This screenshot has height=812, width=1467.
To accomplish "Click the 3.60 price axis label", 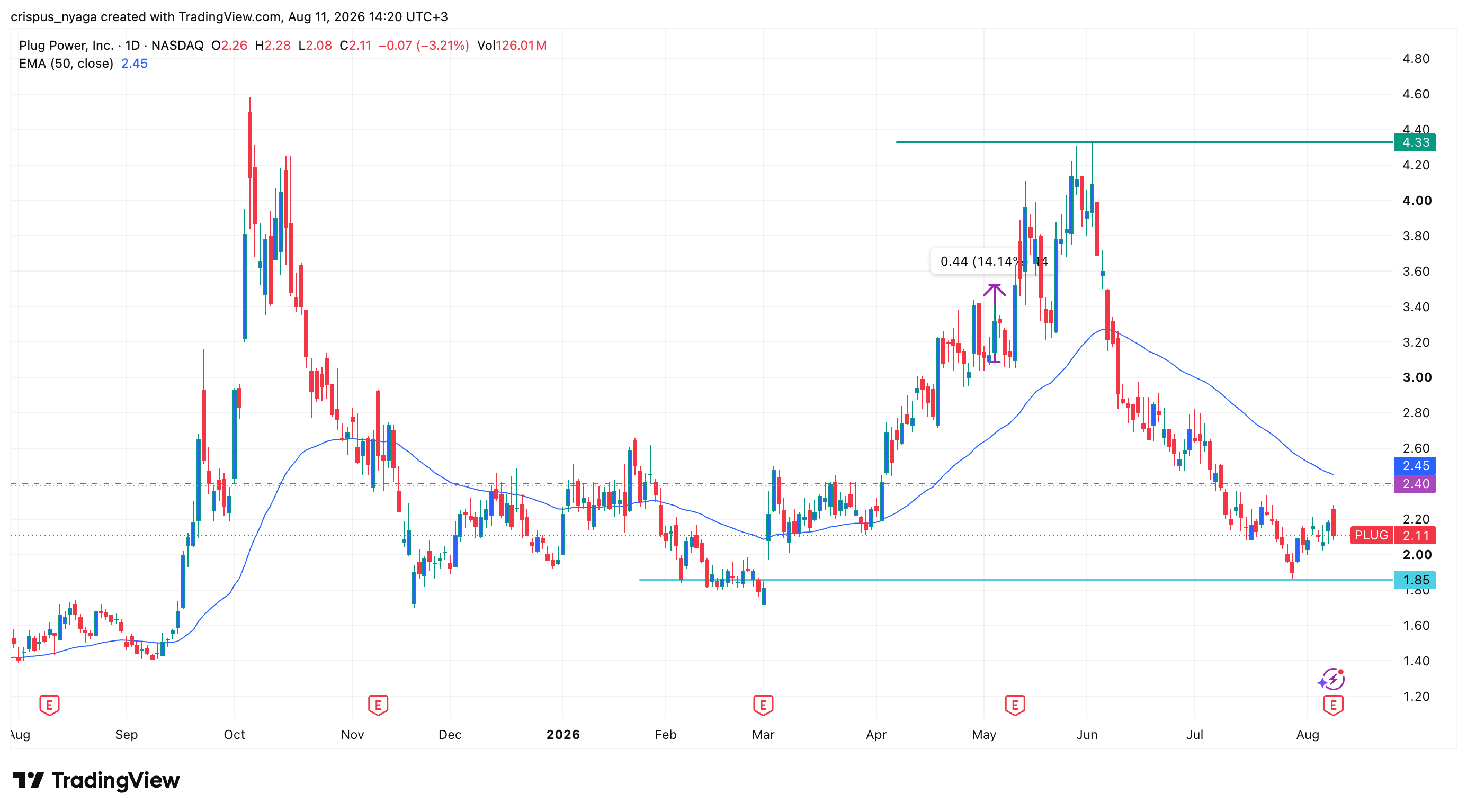I will click(1416, 272).
